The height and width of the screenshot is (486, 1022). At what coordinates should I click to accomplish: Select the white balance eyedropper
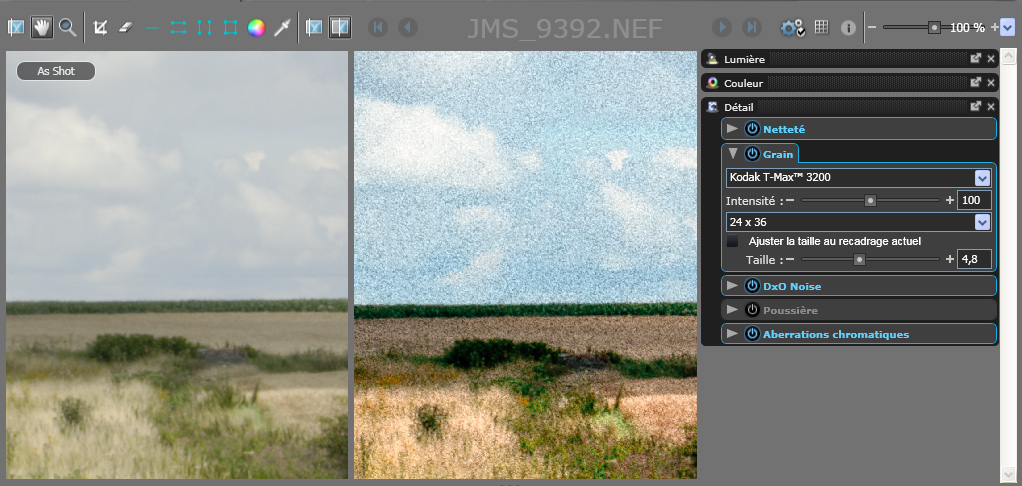coord(282,27)
